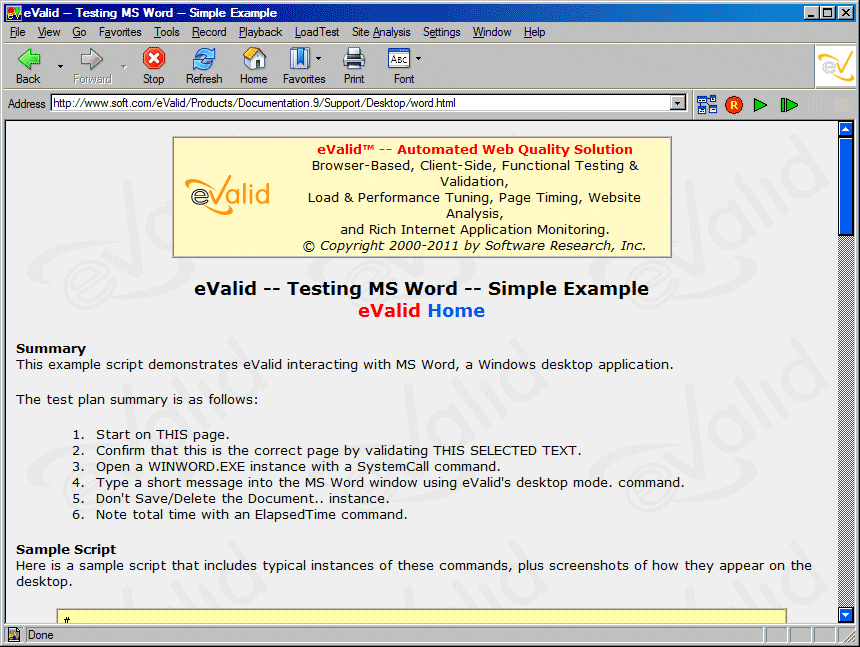
Task: Click the "Sample Script" heading text
Action: [66, 549]
